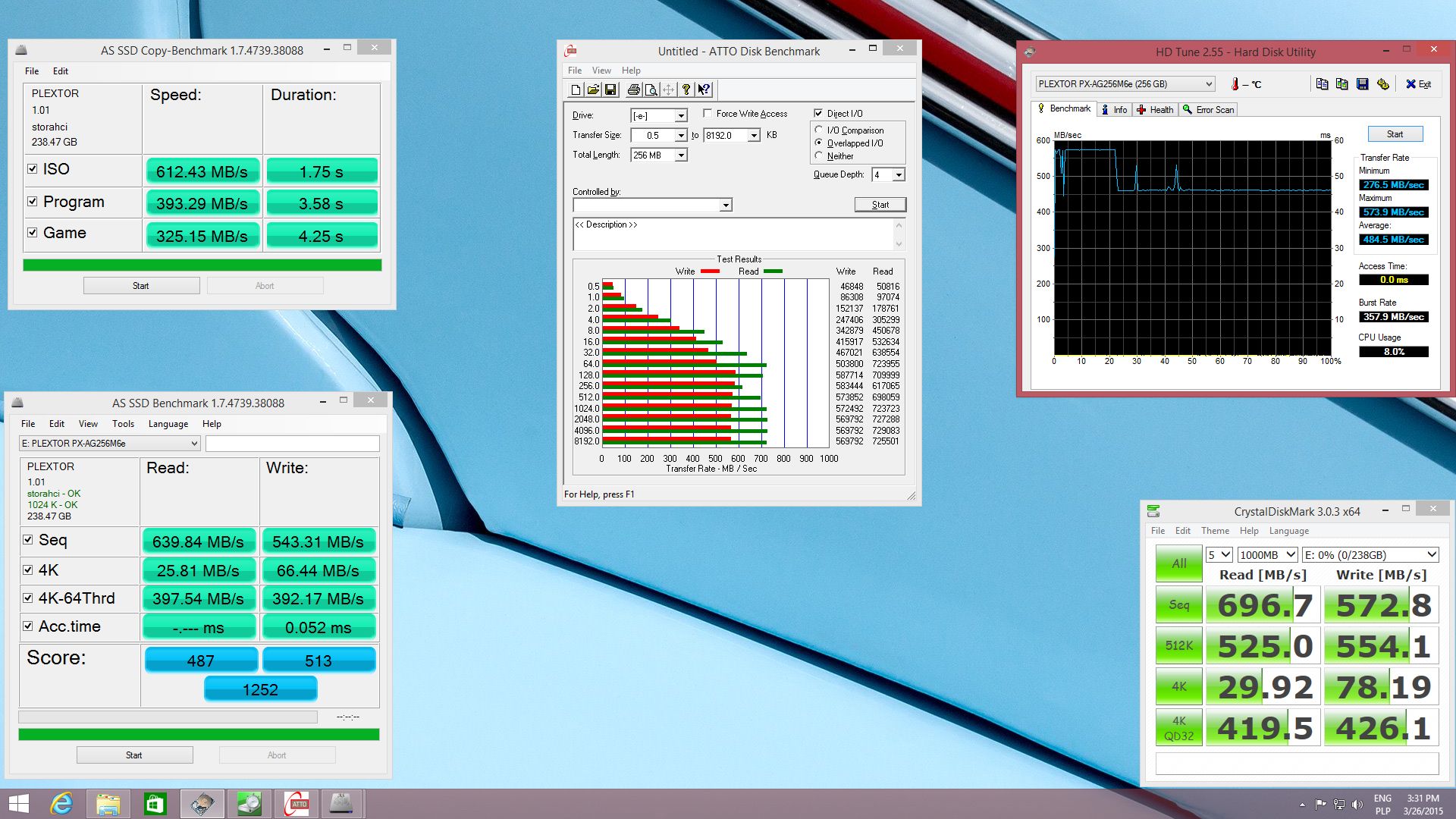Change test size from 1000MB in CrystalDiskMark

pyautogui.click(x=1269, y=554)
